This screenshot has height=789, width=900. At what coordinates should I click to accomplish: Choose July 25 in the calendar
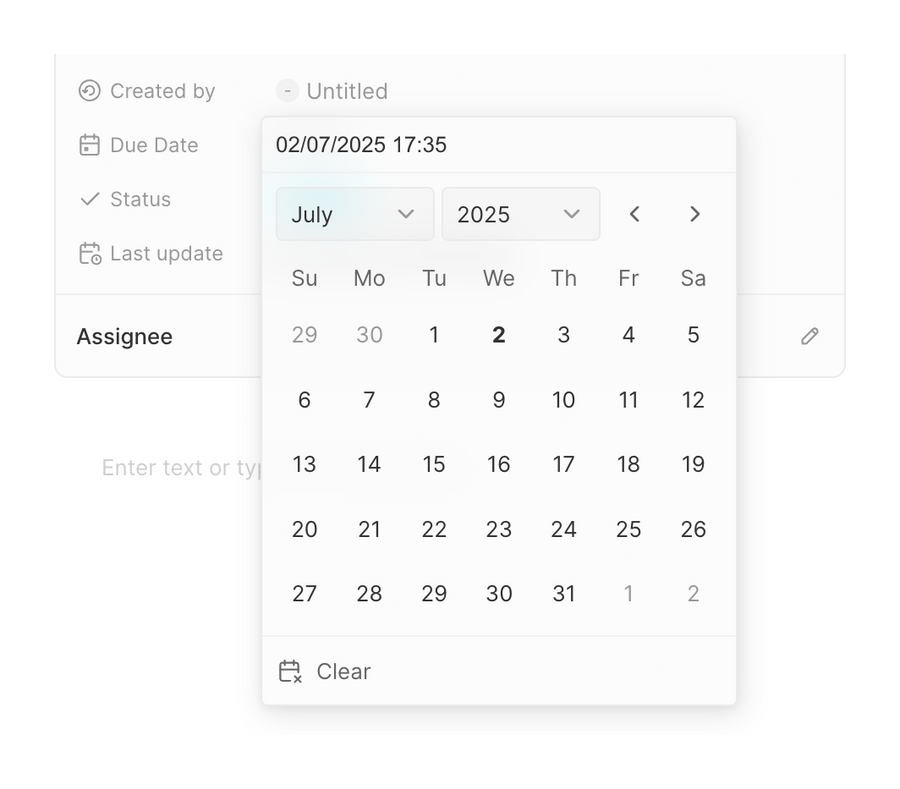pos(629,528)
